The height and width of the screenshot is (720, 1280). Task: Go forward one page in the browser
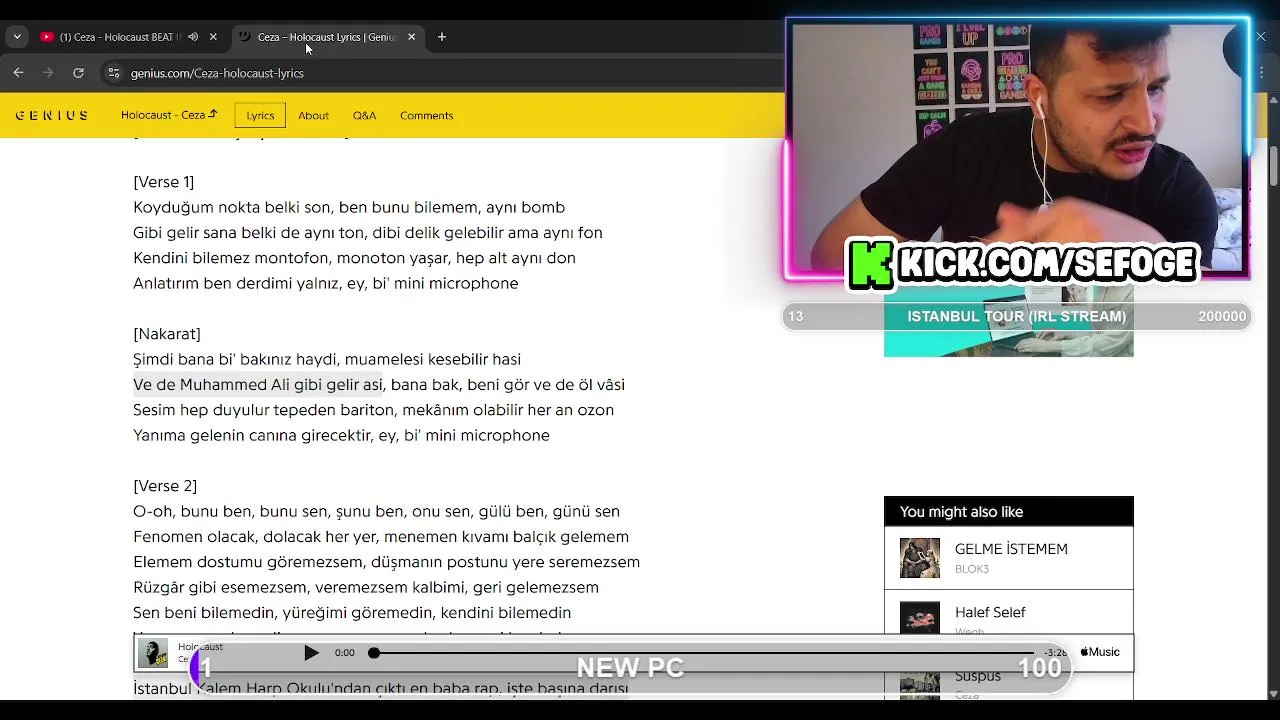pos(48,73)
